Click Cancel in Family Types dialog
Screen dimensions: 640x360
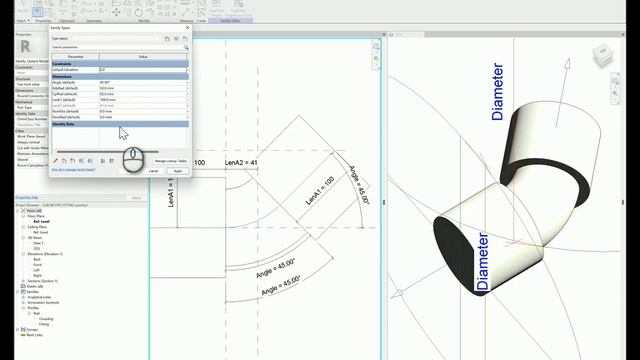pos(153,171)
